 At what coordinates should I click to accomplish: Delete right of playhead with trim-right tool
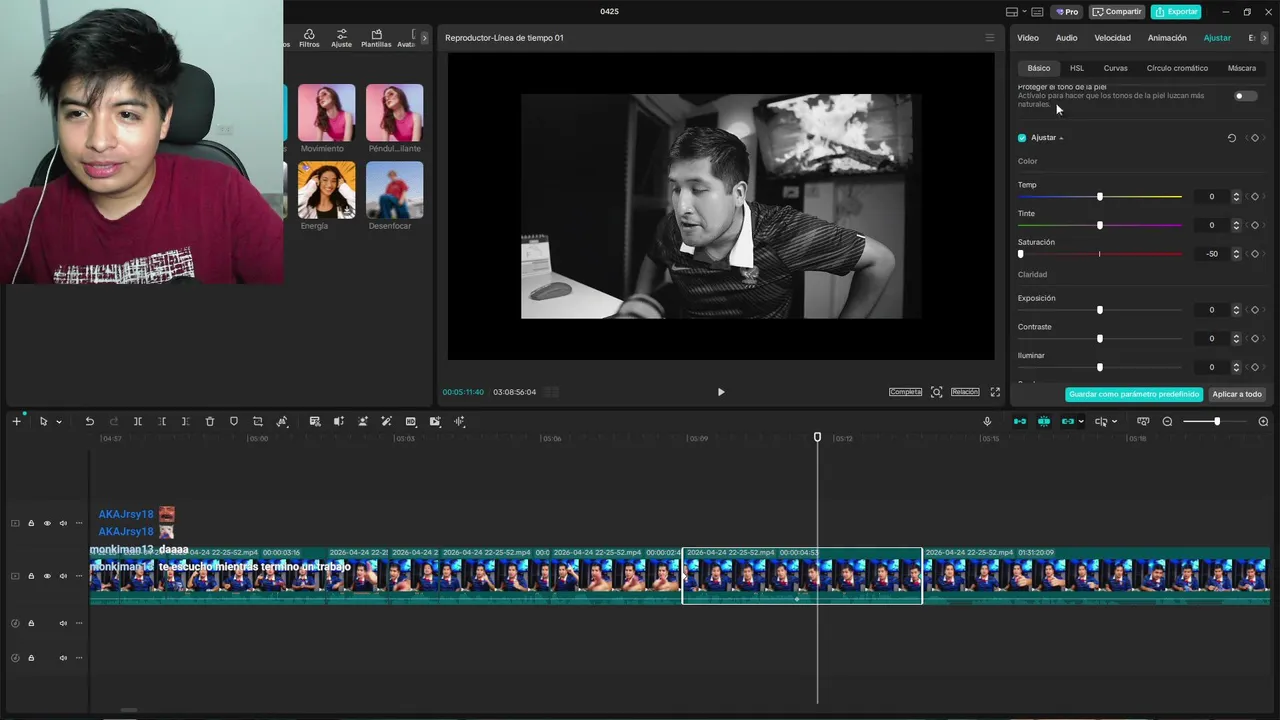(186, 422)
